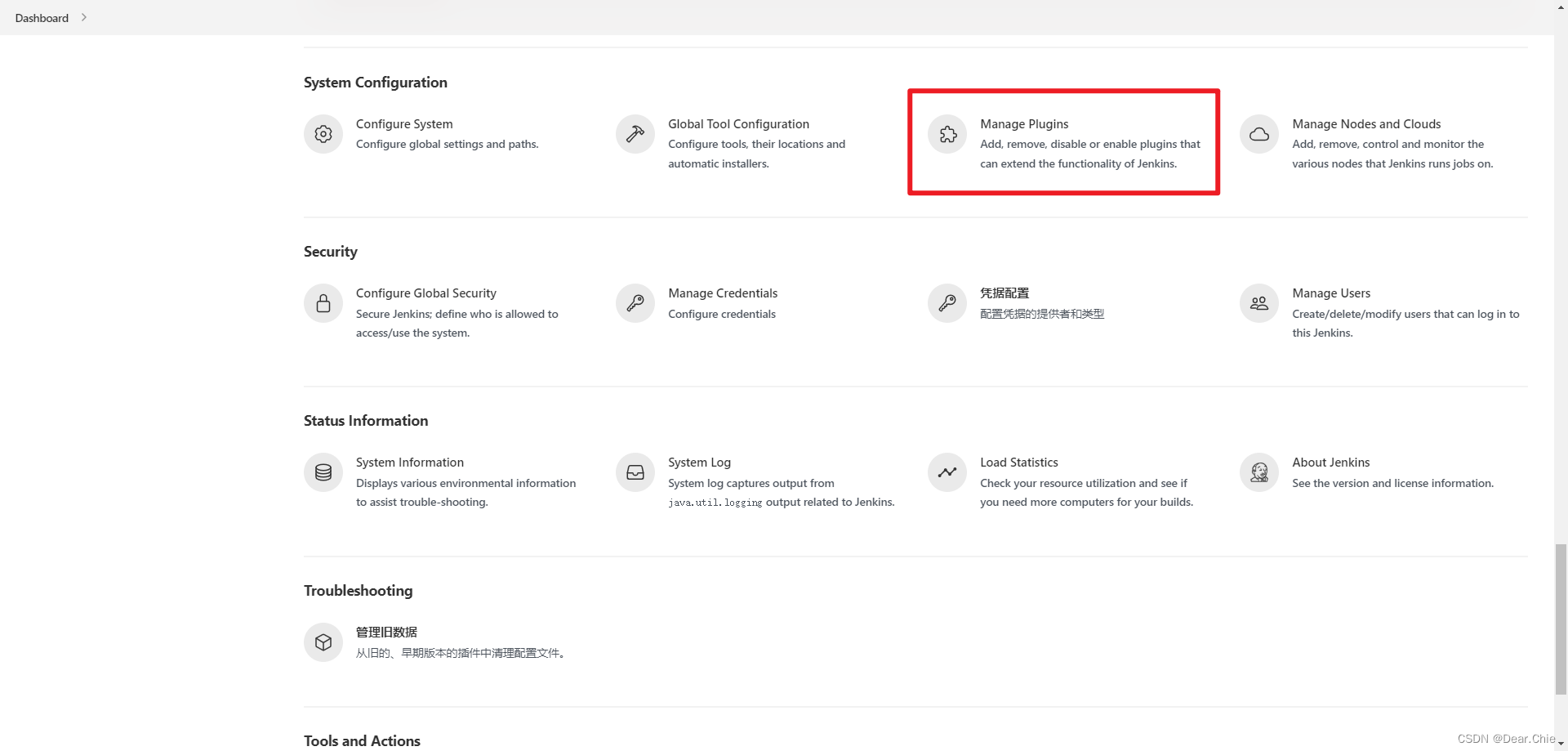1568x751 pixels.
Task: Open the Manage Credentials link
Action: point(723,293)
